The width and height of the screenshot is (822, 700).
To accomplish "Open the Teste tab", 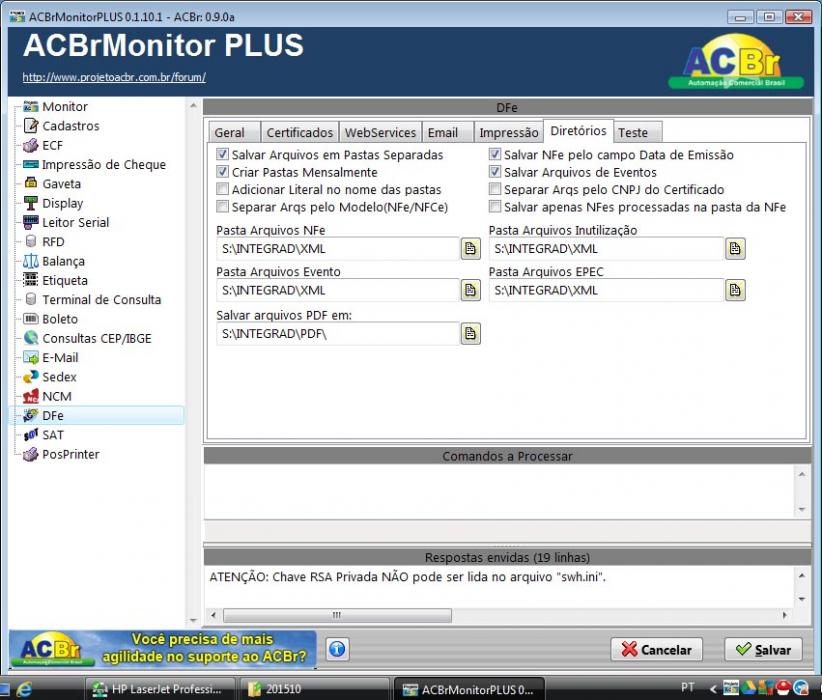I will point(637,133).
